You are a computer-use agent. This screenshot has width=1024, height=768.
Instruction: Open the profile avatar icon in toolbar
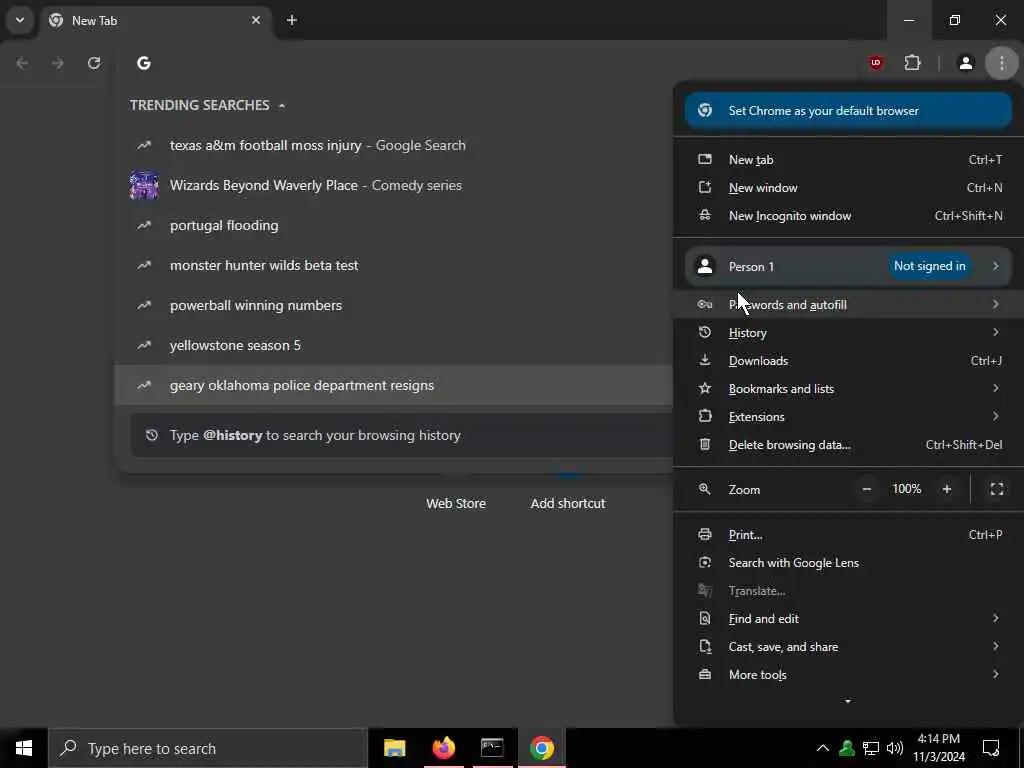click(x=966, y=63)
